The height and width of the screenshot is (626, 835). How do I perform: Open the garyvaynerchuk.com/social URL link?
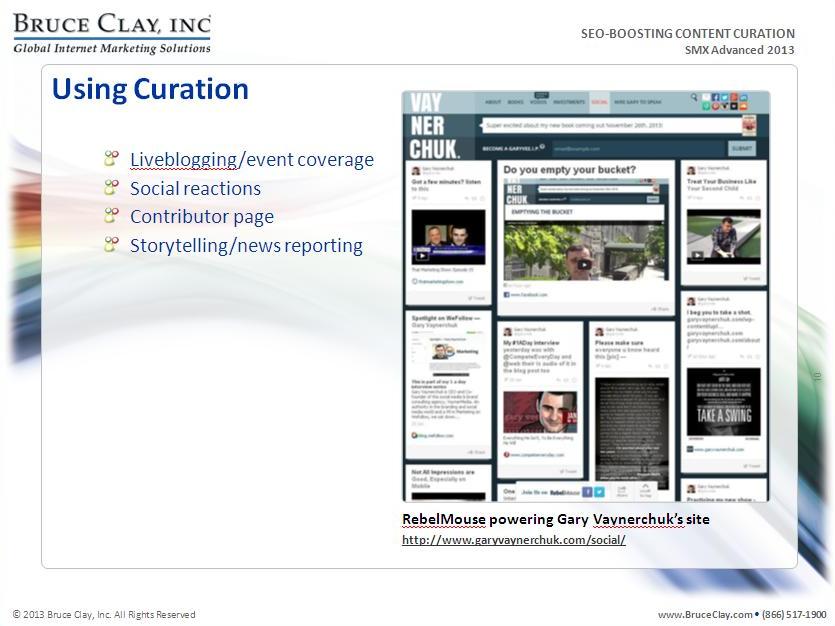point(513,540)
